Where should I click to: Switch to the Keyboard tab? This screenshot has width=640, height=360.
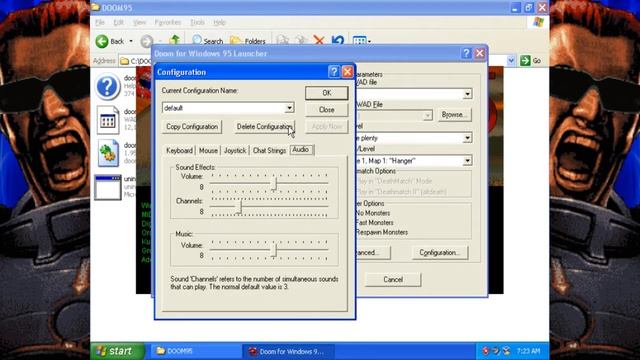pos(179,151)
